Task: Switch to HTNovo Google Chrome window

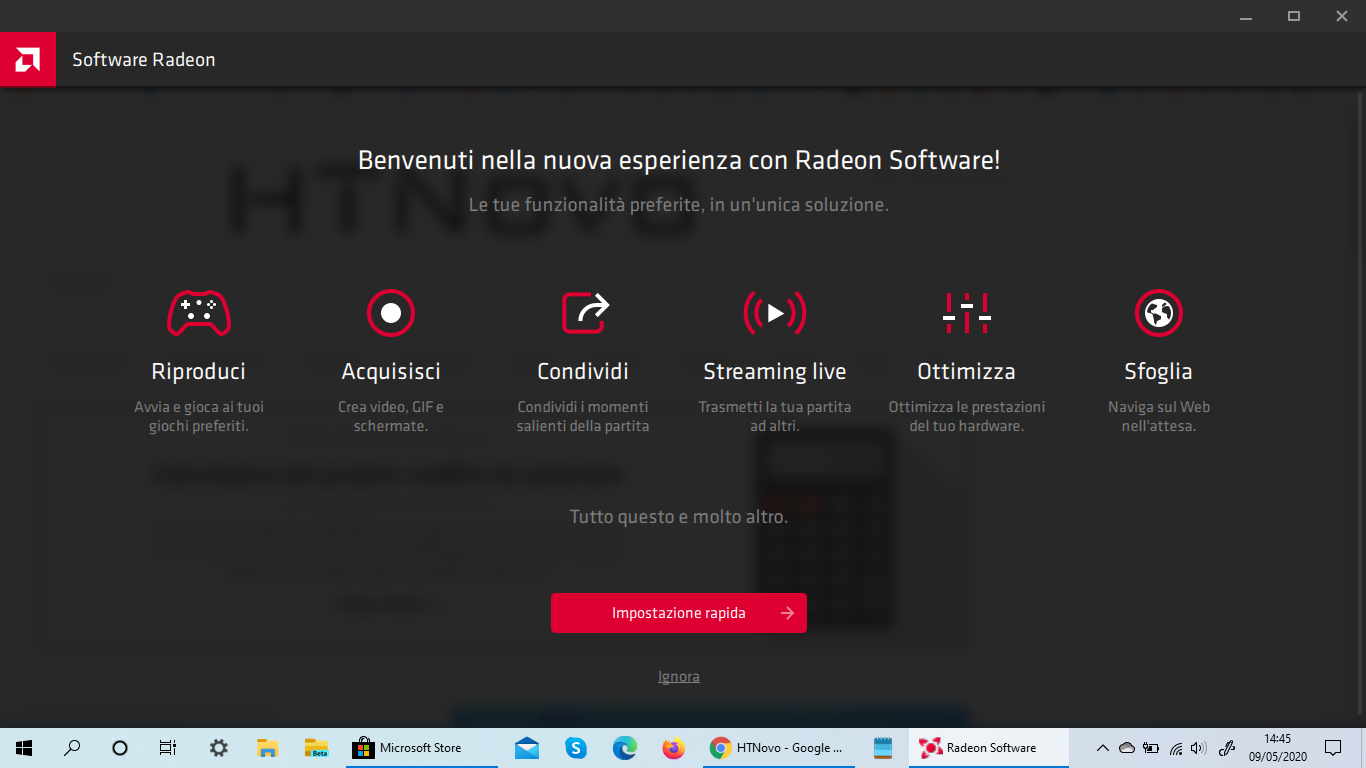Action: tap(779, 748)
